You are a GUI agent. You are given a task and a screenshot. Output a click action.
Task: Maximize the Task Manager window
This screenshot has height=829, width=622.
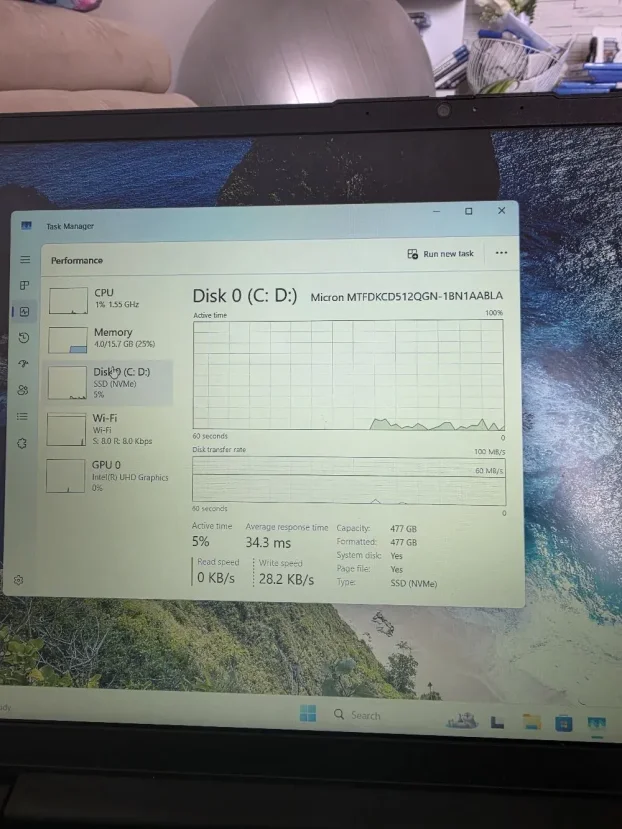469,211
